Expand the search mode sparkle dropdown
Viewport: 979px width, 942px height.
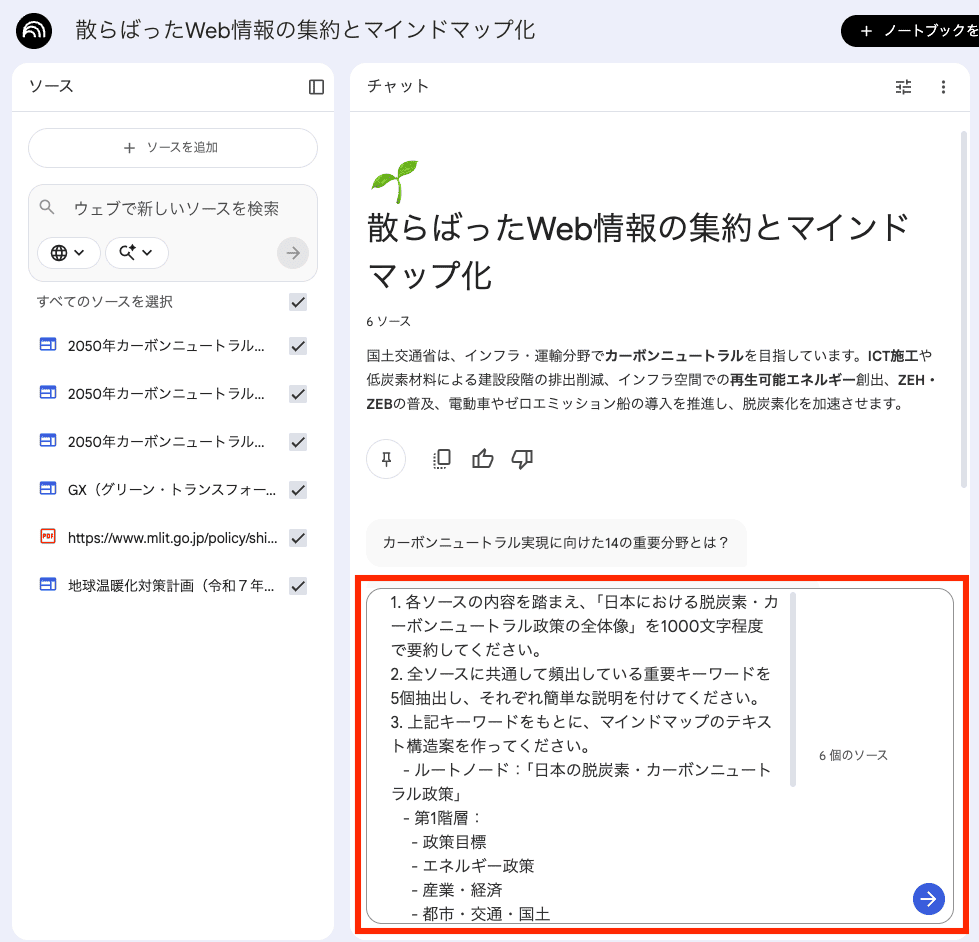[136, 253]
